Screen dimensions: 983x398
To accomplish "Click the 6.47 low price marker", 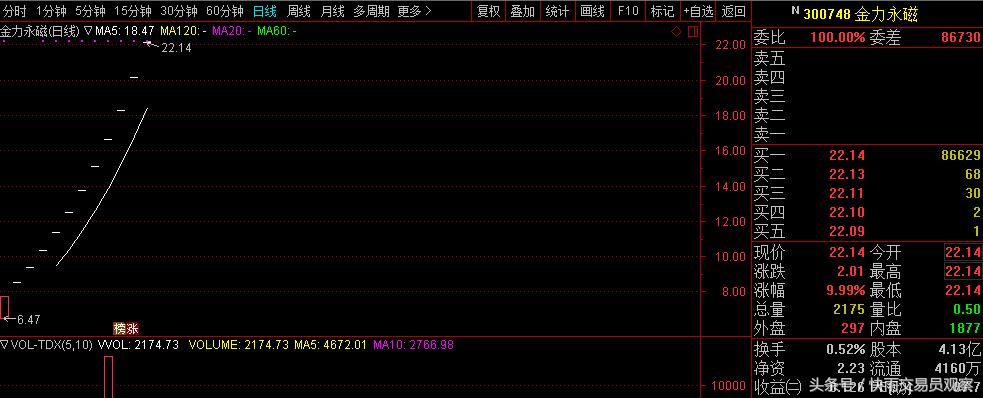I will pos(28,320).
